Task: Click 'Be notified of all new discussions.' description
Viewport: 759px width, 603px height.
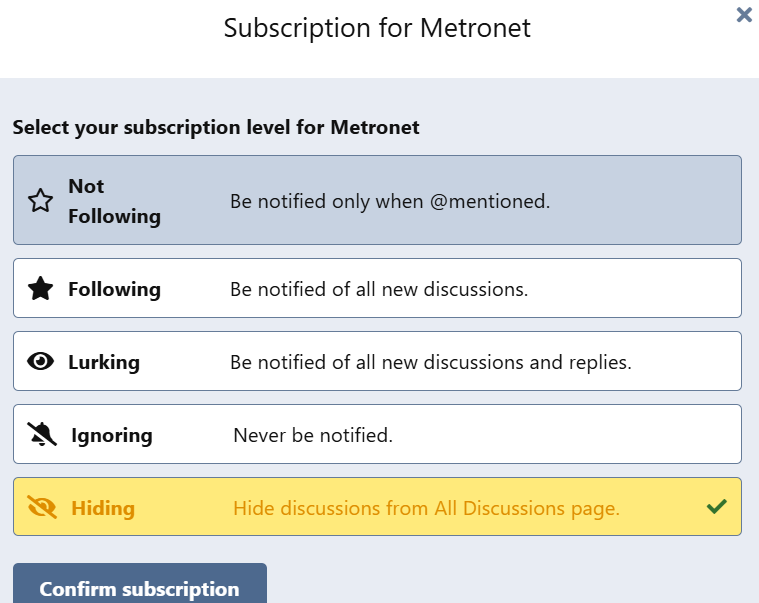Action: tap(379, 289)
